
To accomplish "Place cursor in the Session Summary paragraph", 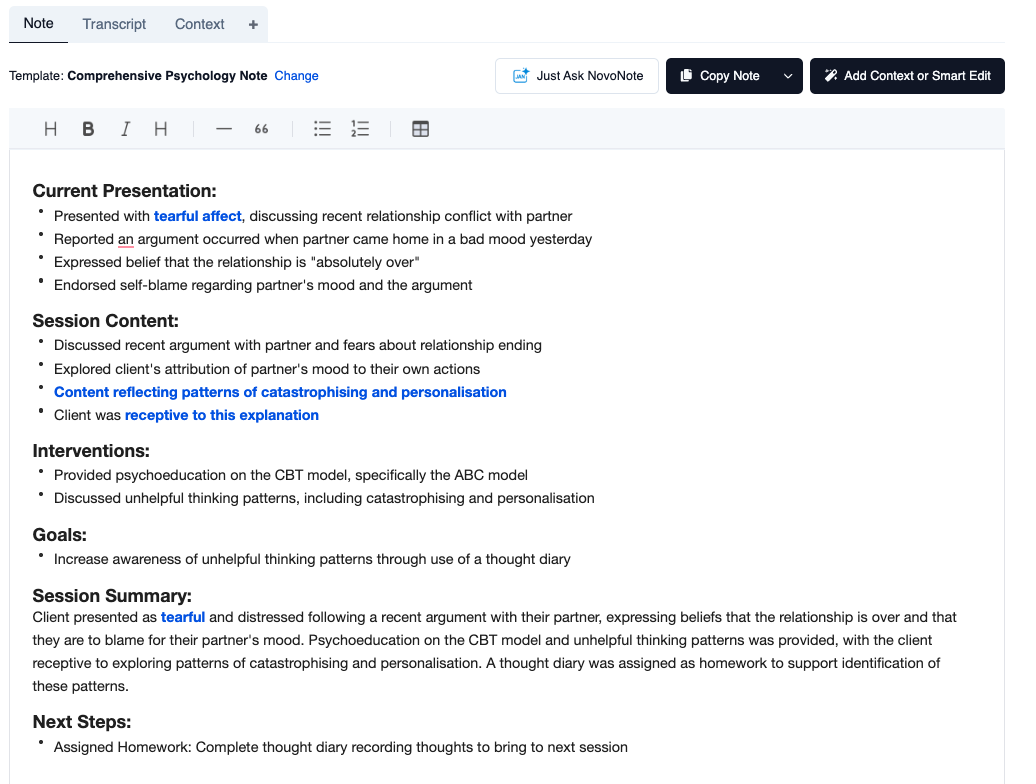I will coord(494,651).
